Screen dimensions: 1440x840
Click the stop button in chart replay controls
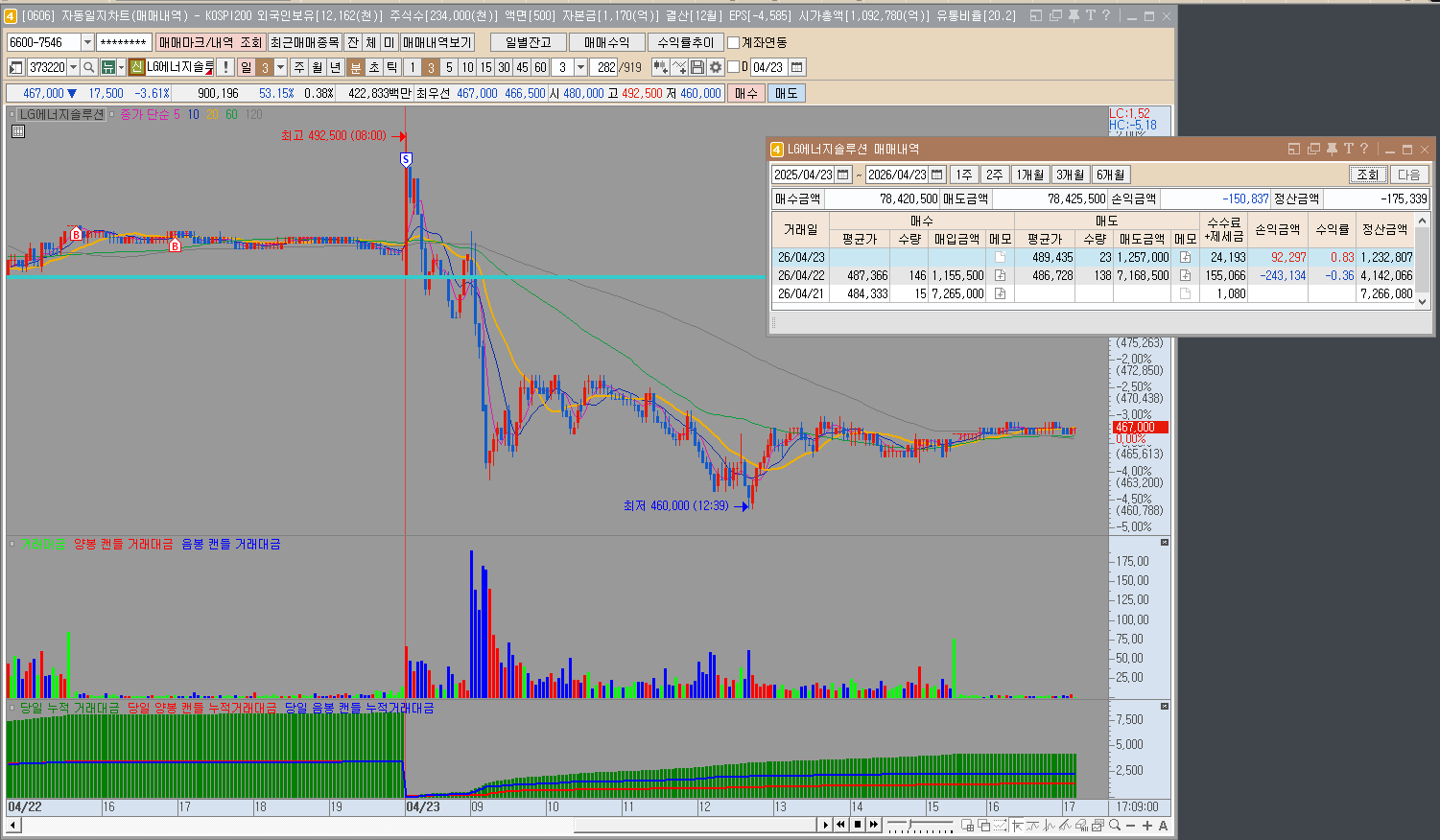tap(858, 825)
